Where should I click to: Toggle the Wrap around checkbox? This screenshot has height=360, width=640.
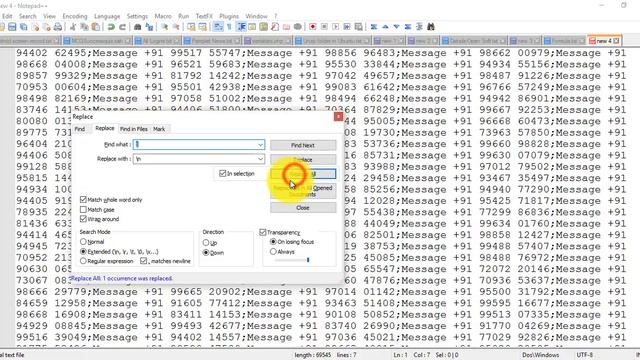tap(83, 219)
